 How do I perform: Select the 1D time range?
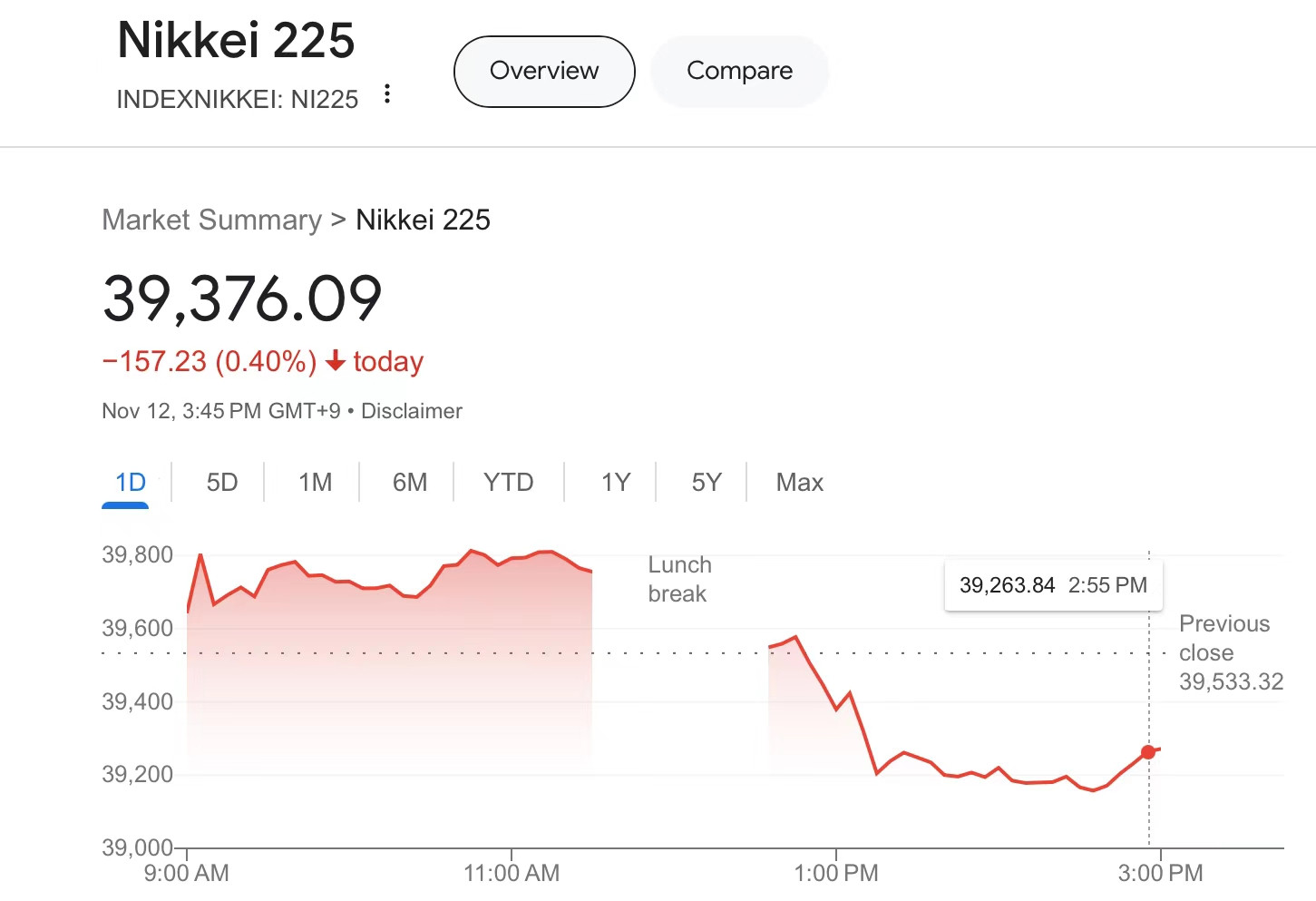[130, 483]
